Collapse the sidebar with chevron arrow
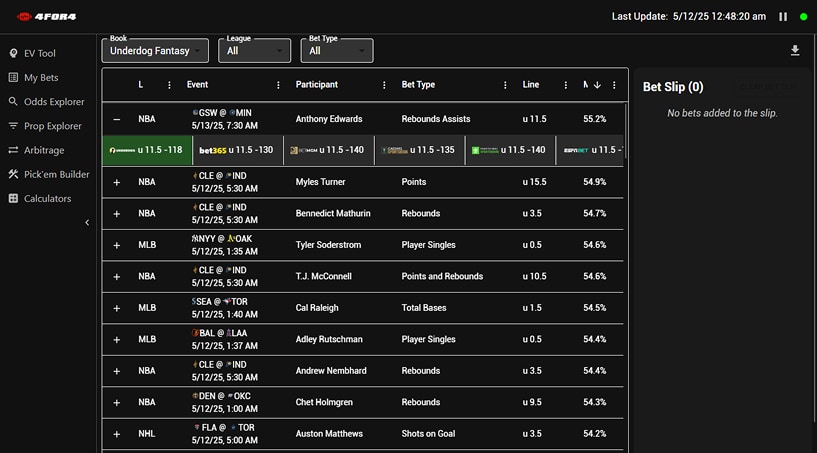This screenshot has height=453, width=817. [87, 223]
